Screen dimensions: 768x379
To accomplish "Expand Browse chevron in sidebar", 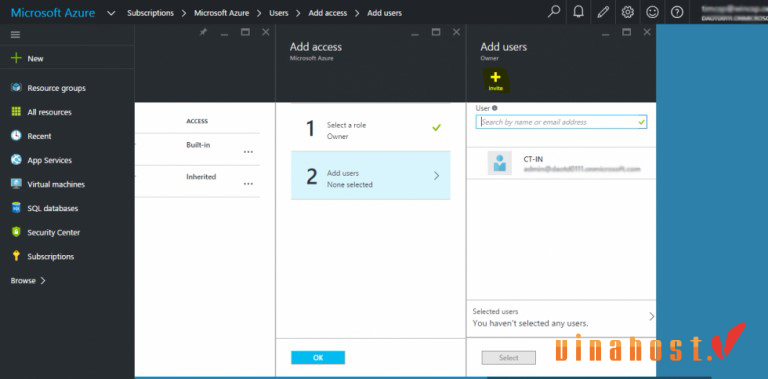I will (43, 281).
